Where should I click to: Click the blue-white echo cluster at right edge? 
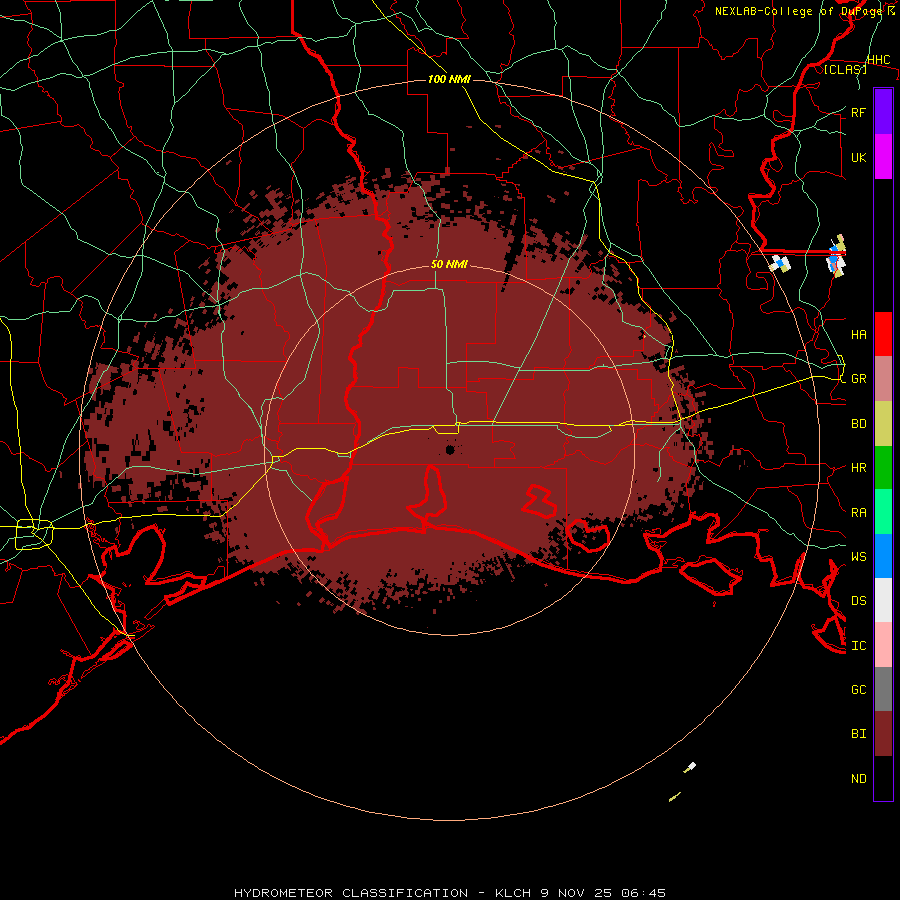coord(837,257)
